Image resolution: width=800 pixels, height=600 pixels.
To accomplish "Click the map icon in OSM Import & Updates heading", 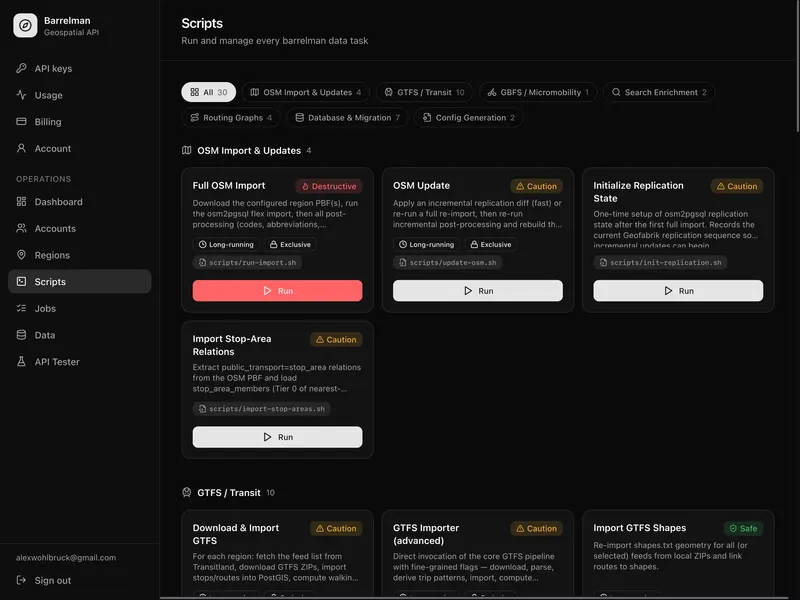I will (187, 150).
